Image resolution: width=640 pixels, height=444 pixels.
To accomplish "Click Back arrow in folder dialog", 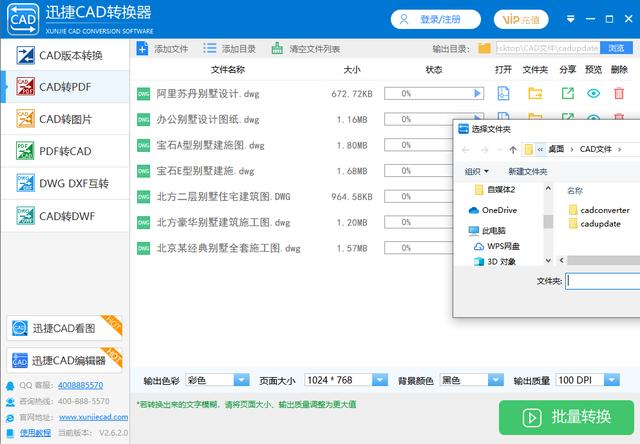I will [466, 150].
